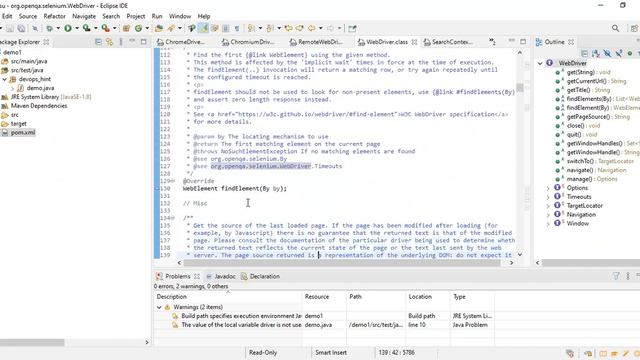Click the Coverage launch icon
This screenshot has width=640, height=360.
[x=87, y=28]
